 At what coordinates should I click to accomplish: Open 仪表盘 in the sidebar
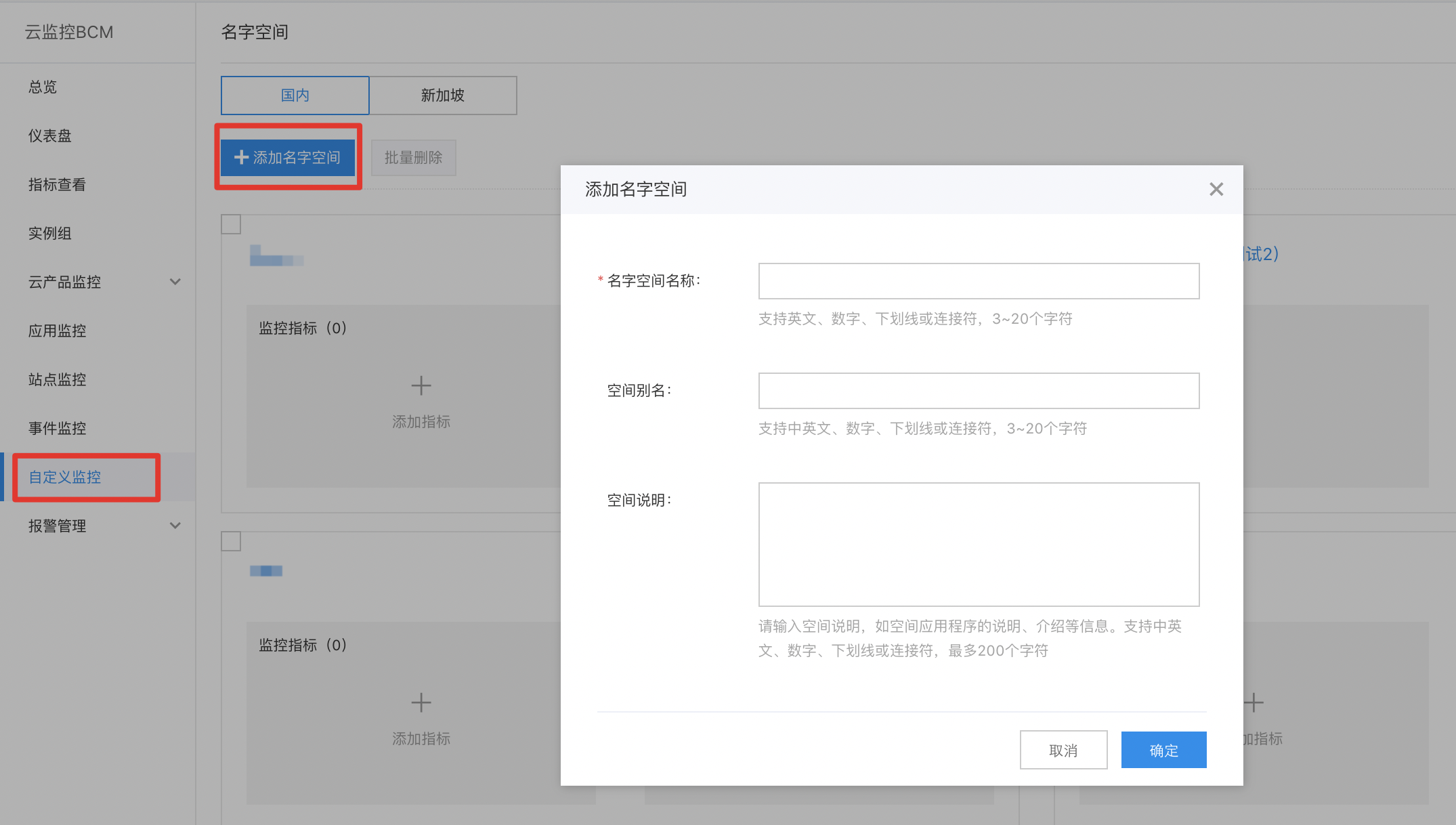click(50, 135)
